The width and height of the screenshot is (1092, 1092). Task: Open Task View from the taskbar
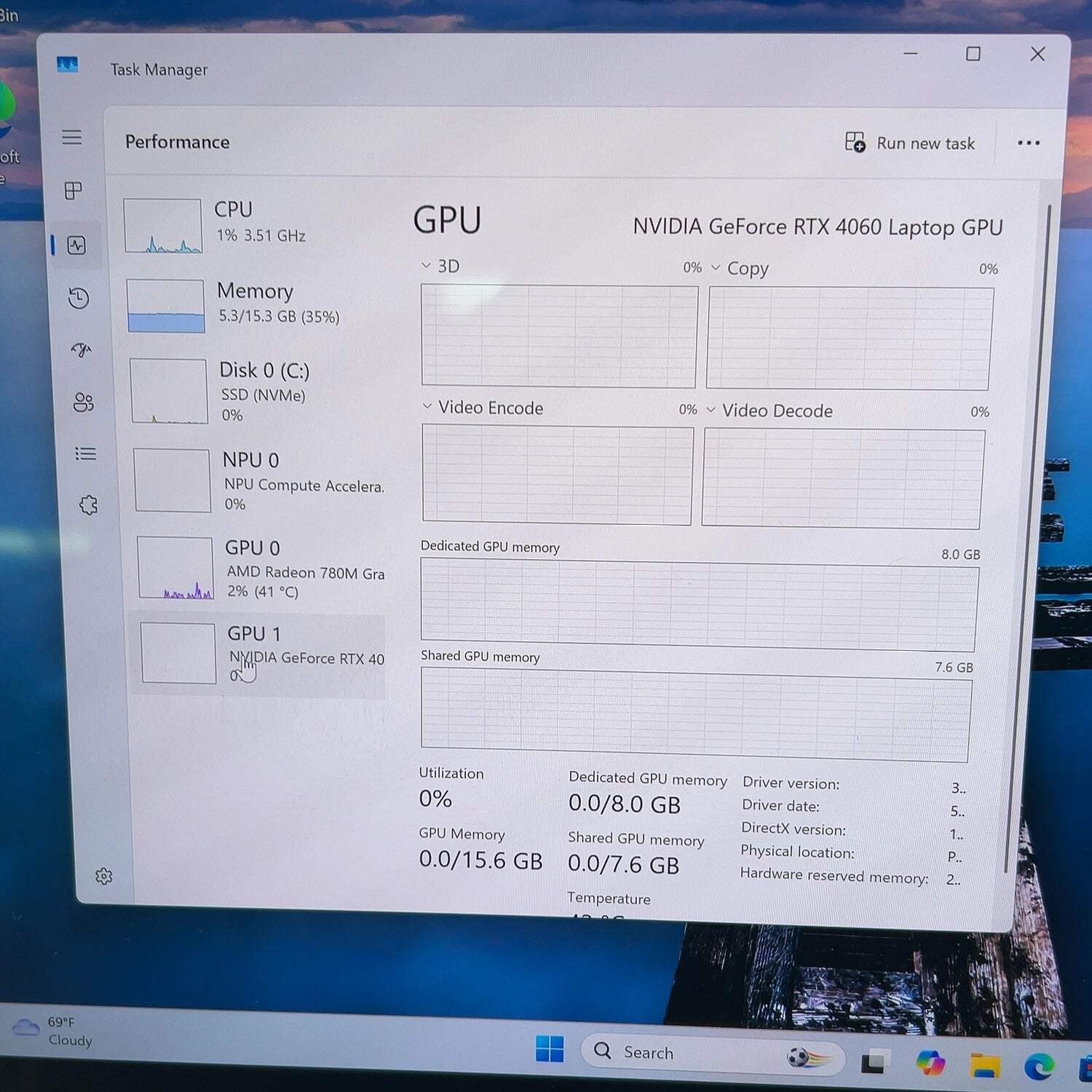[x=876, y=1062]
